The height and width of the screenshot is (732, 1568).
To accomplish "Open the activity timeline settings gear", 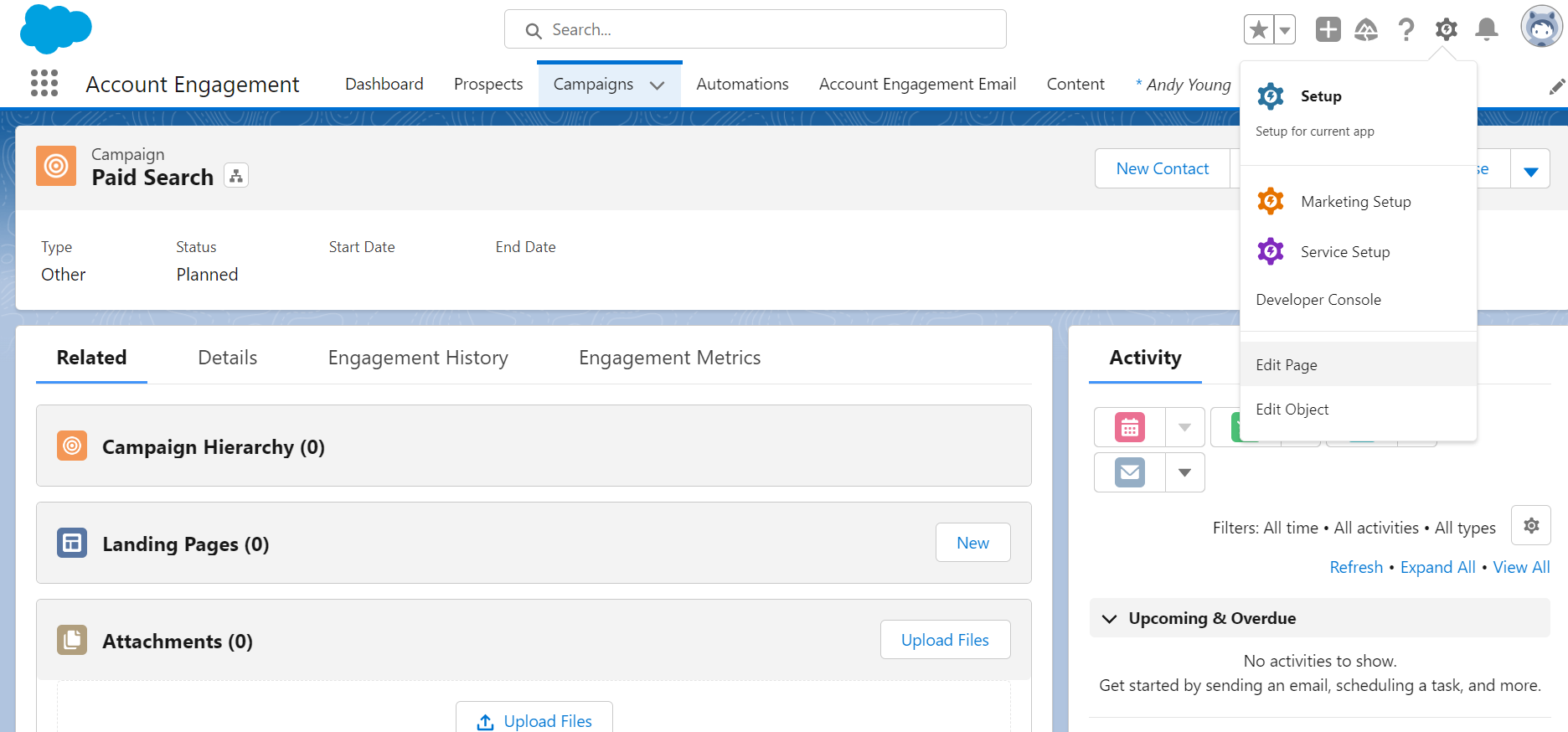I will [1531, 525].
